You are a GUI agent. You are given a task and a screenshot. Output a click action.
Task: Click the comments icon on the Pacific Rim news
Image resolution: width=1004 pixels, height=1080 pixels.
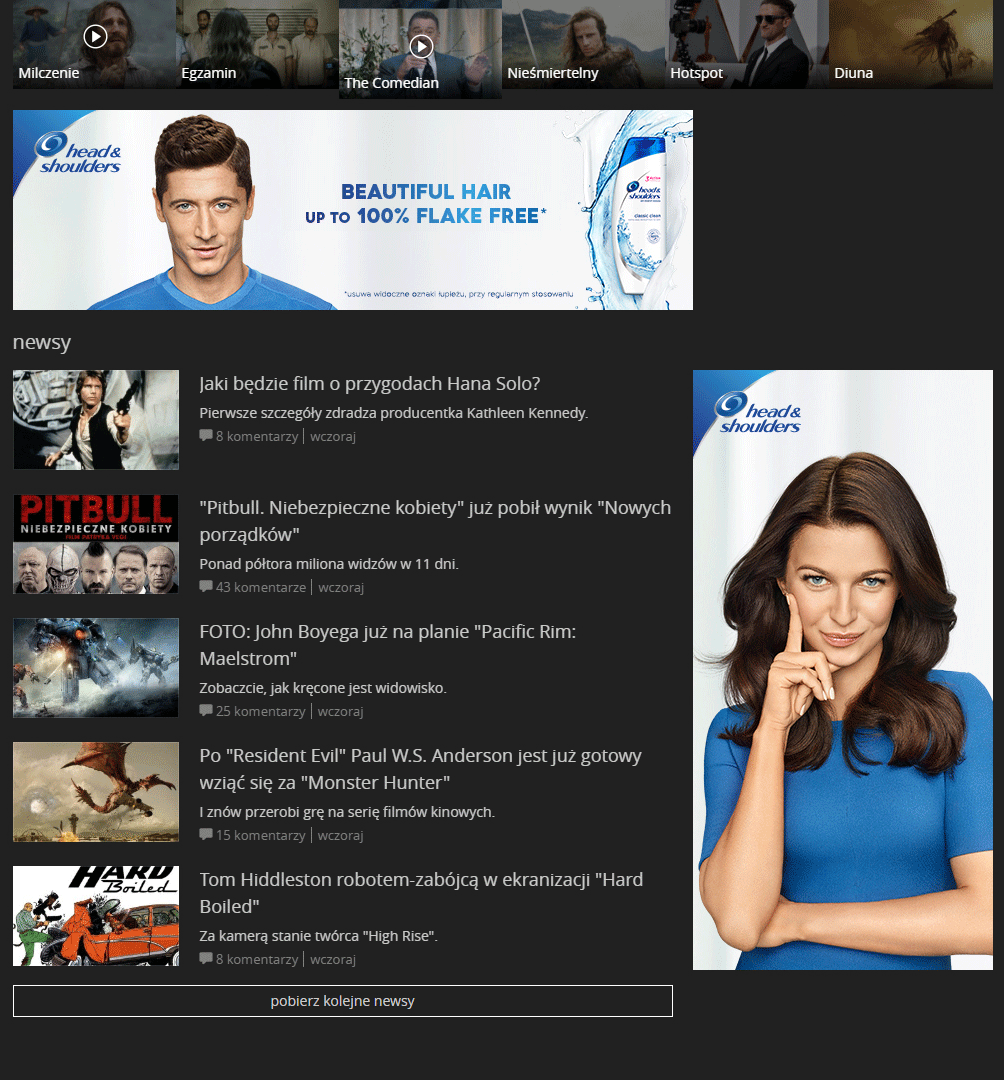(x=205, y=711)
